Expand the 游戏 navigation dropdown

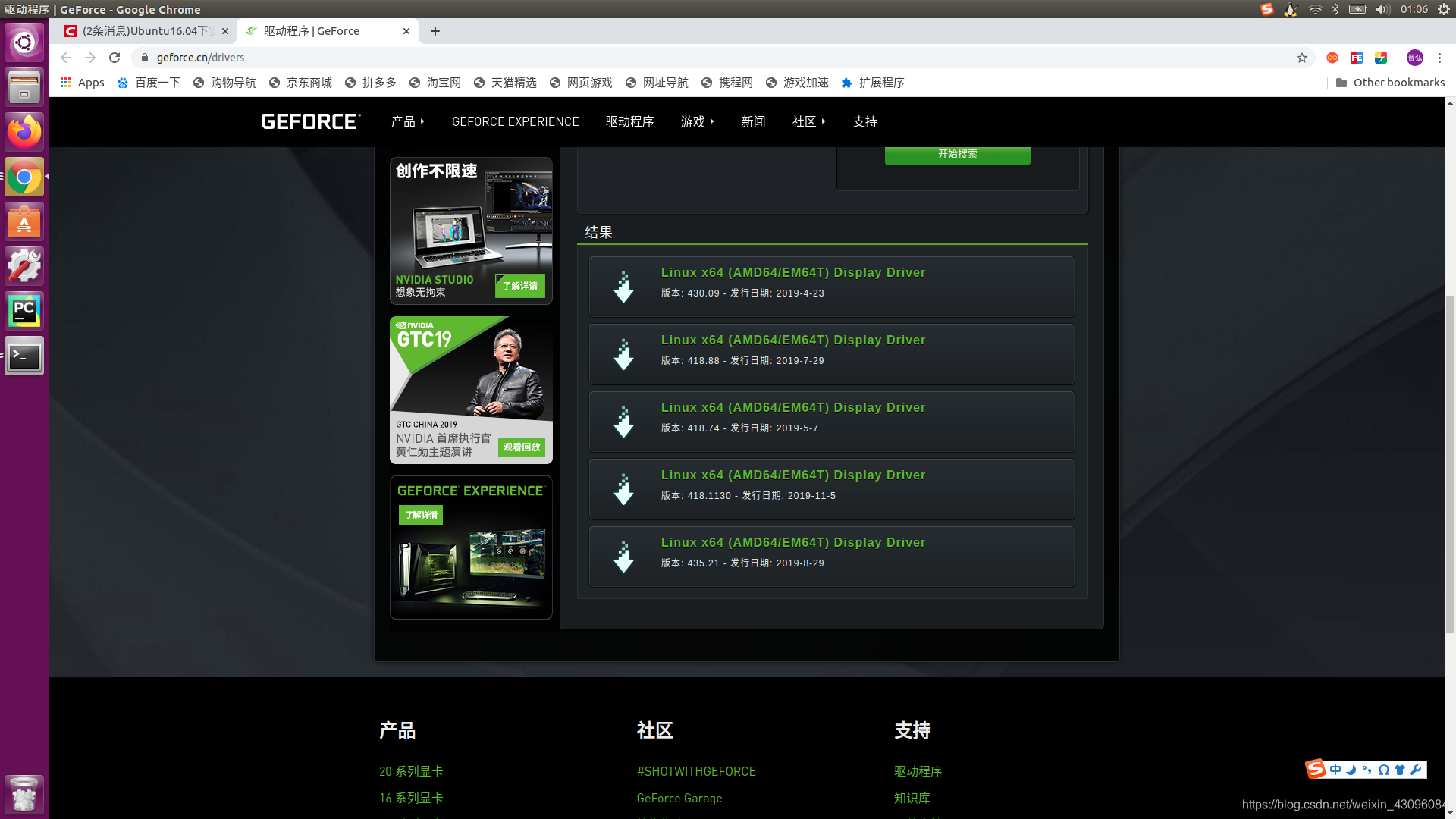click(697, 121)
